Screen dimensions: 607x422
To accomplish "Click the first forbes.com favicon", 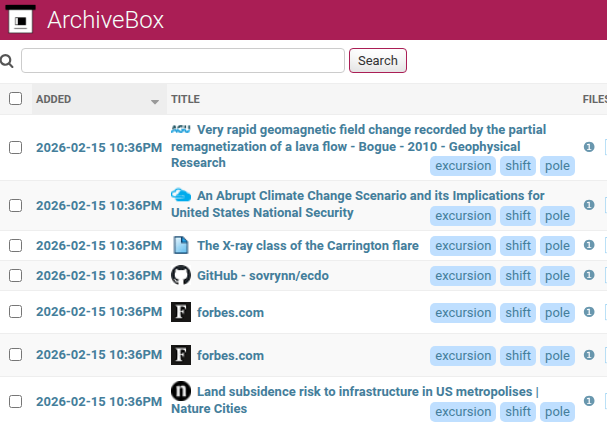I will click(x=180, y=312).
